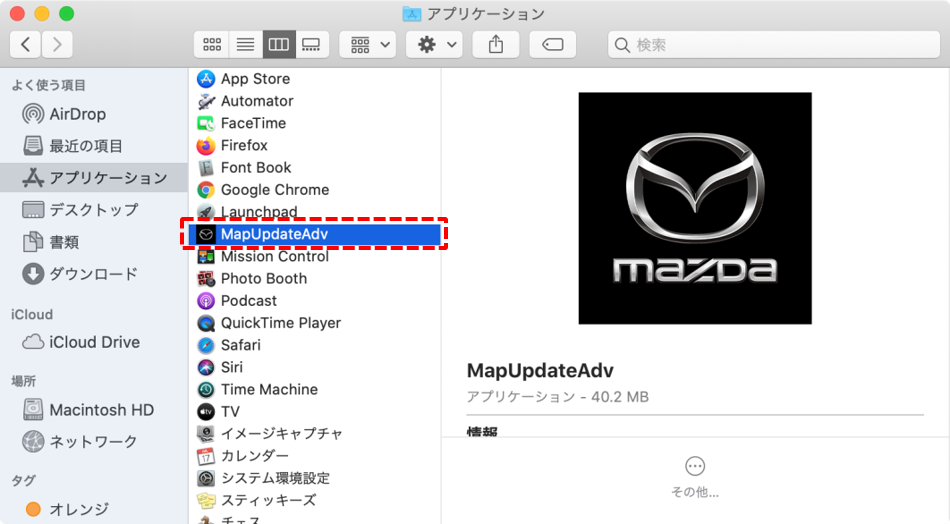950x524 pixels.
Task: Select Time Machine in the list
Action: [315, 390]
